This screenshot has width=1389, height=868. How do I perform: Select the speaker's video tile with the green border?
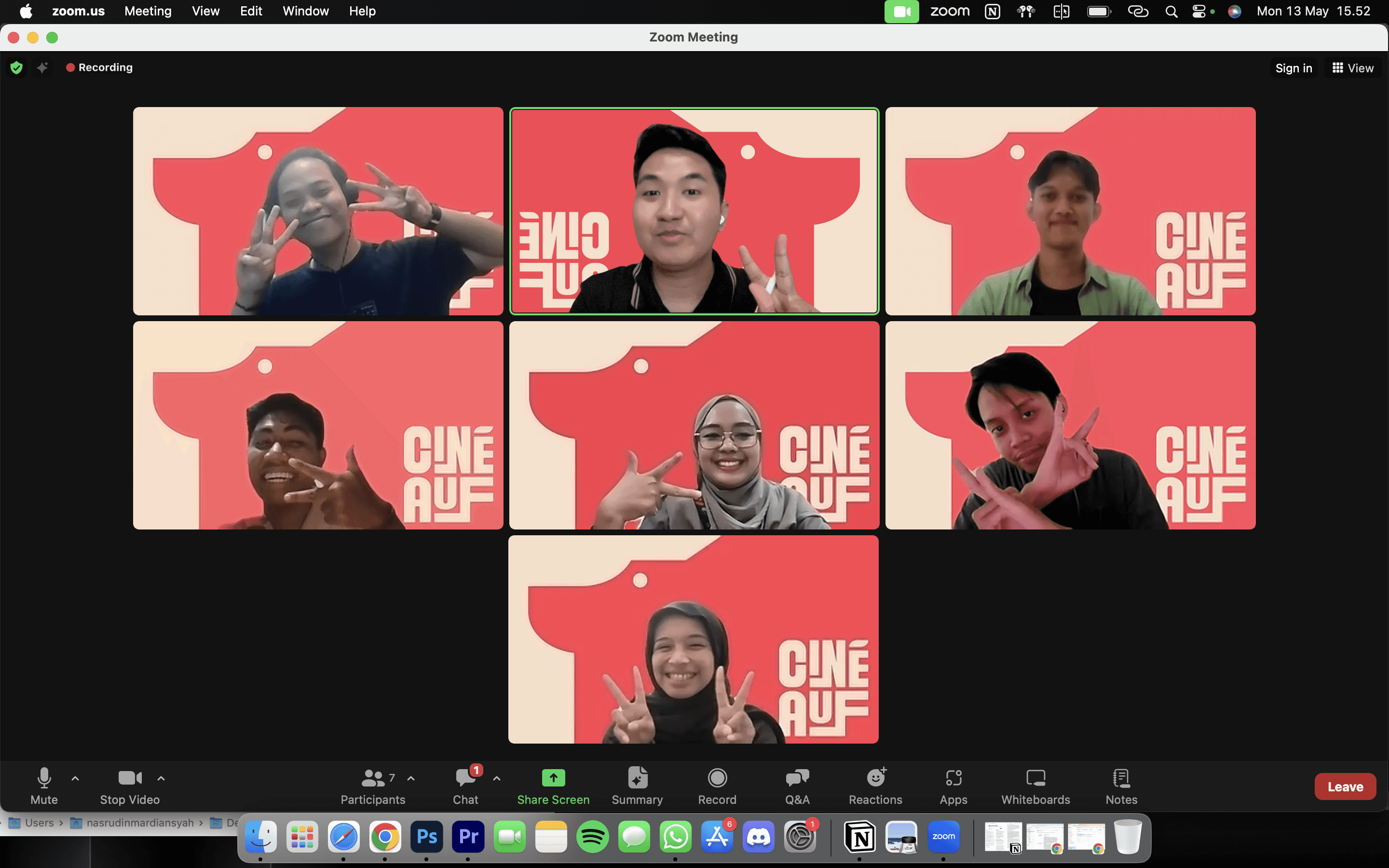[x=694, y=211]
